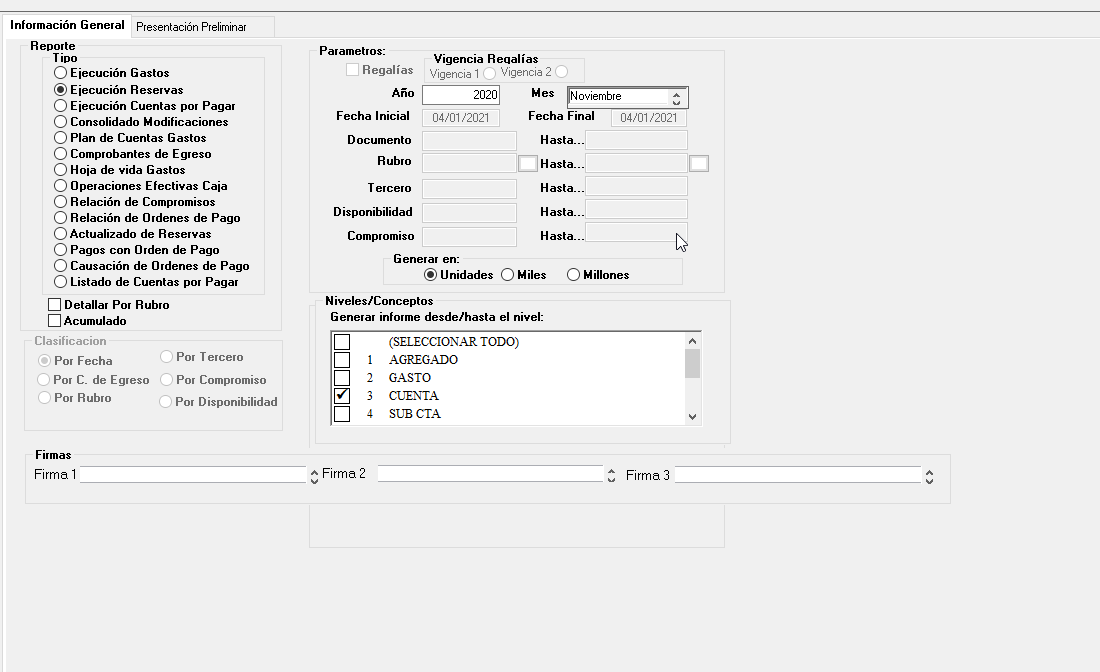Screen dimensions: 1100x672
Task: Click lookup button beside Rubro Hasta field
Action: click(699, 164)
